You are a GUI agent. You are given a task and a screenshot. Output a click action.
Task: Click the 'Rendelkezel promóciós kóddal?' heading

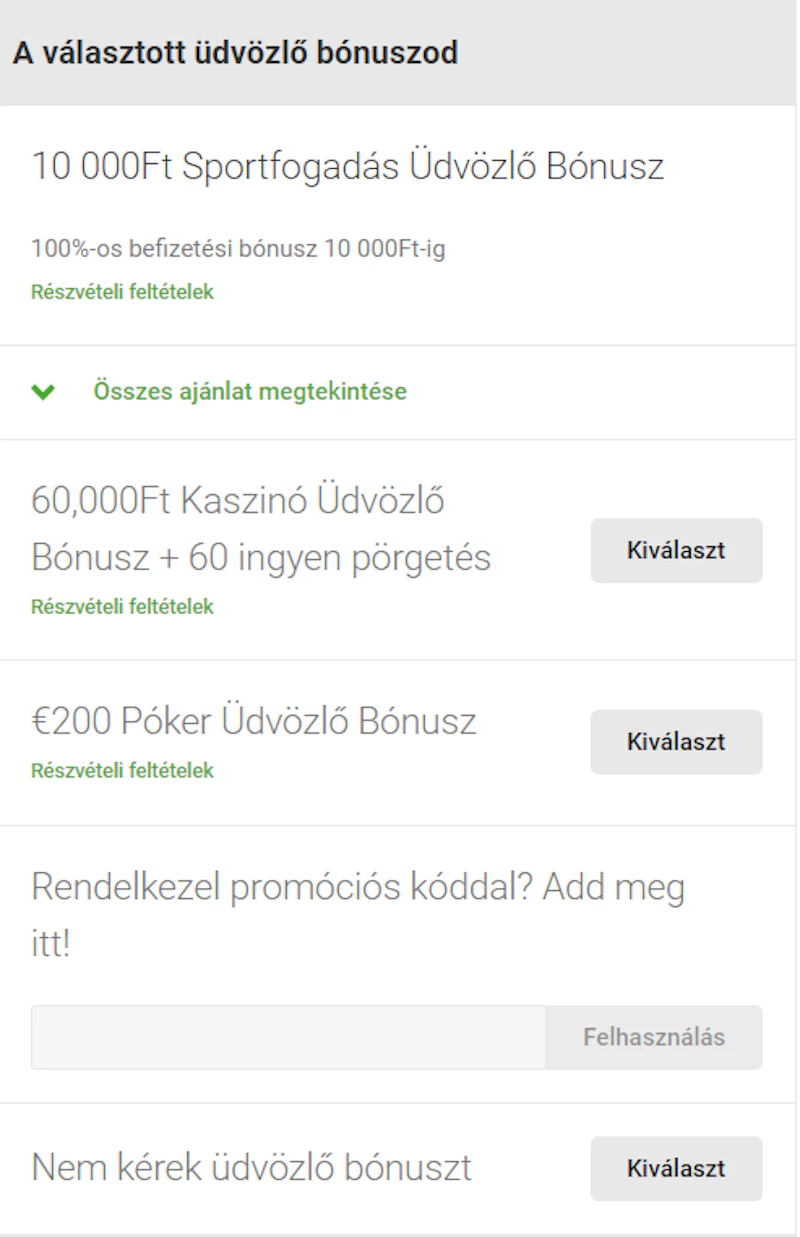272,887
